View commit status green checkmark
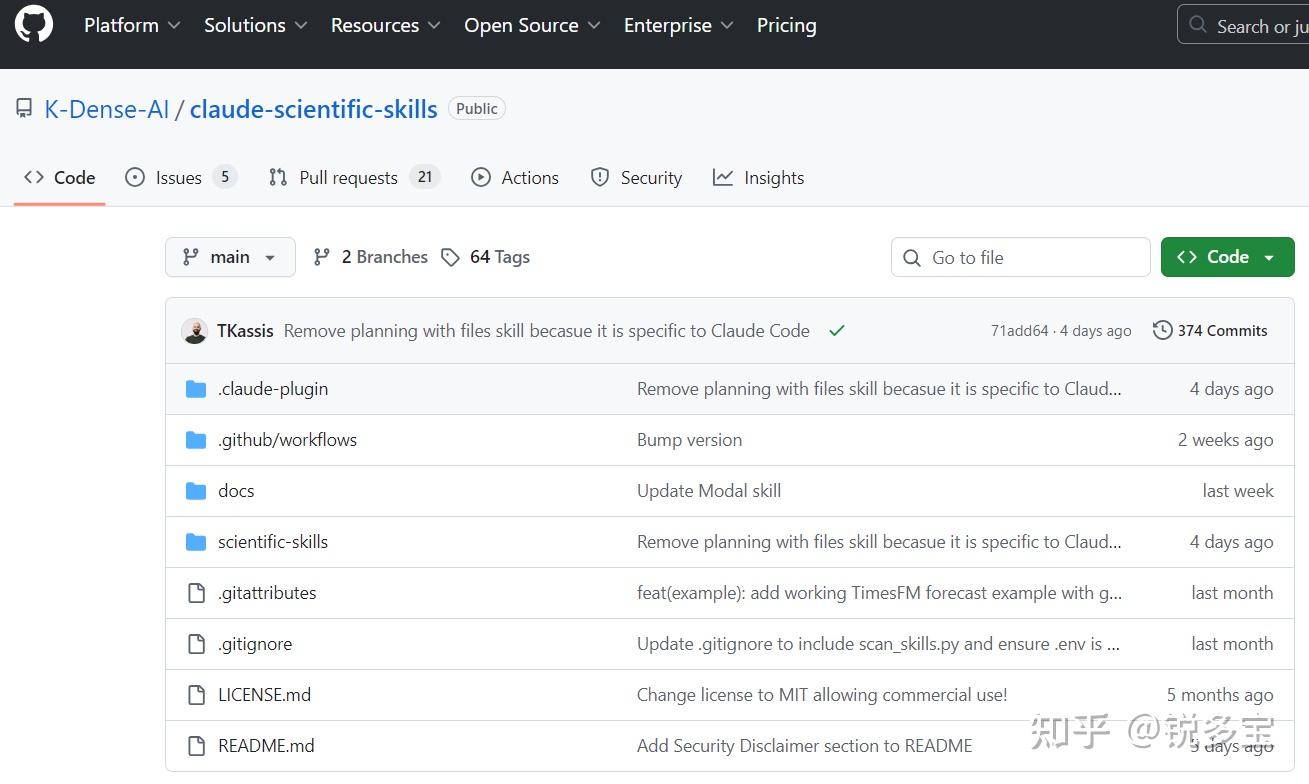 coord(837,331)
